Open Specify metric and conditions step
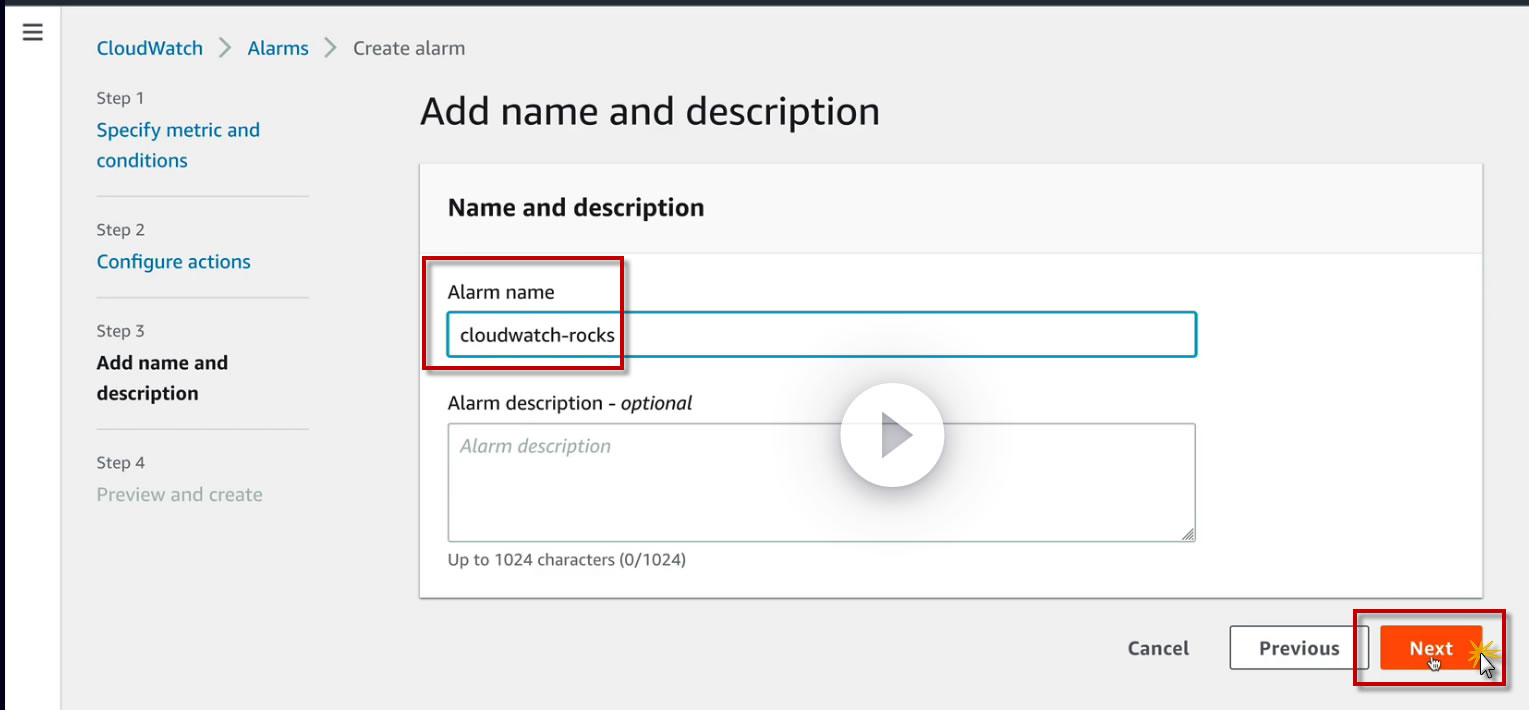The width and height of the screenshot is (1529, 710). click(178, 145)
